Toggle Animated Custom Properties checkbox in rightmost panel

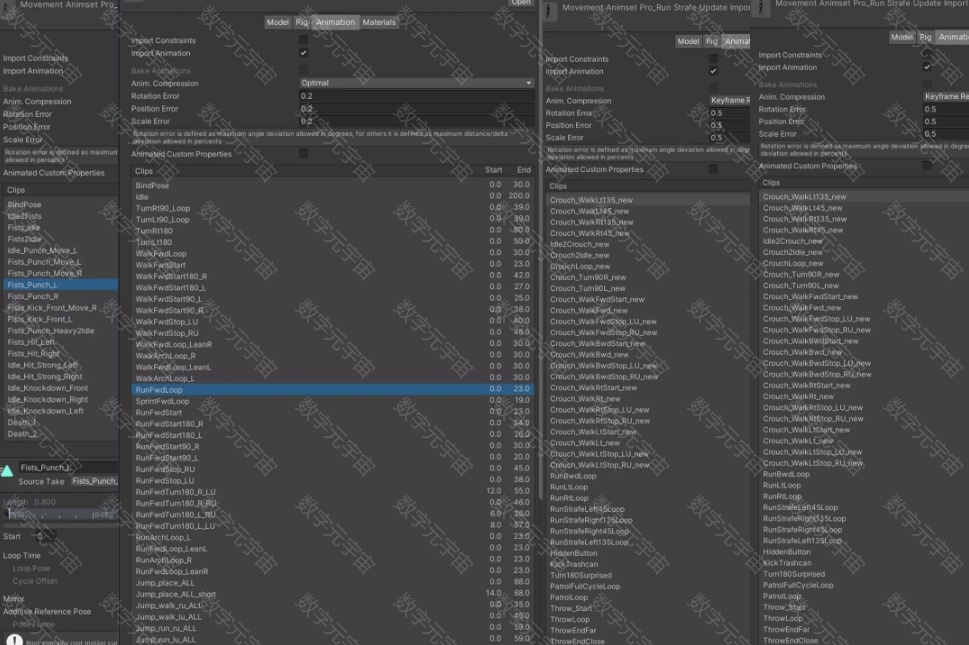(x=927, y=166)
